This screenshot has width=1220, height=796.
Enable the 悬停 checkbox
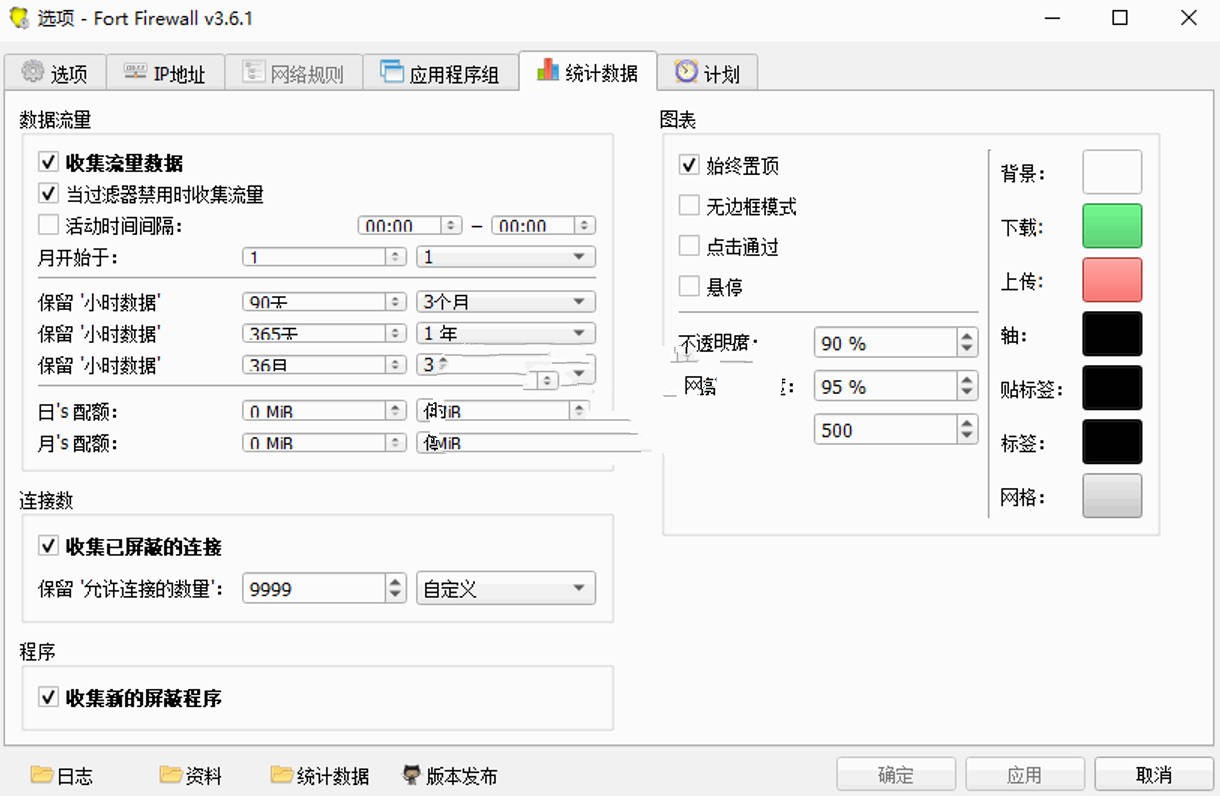coord(689,287)
